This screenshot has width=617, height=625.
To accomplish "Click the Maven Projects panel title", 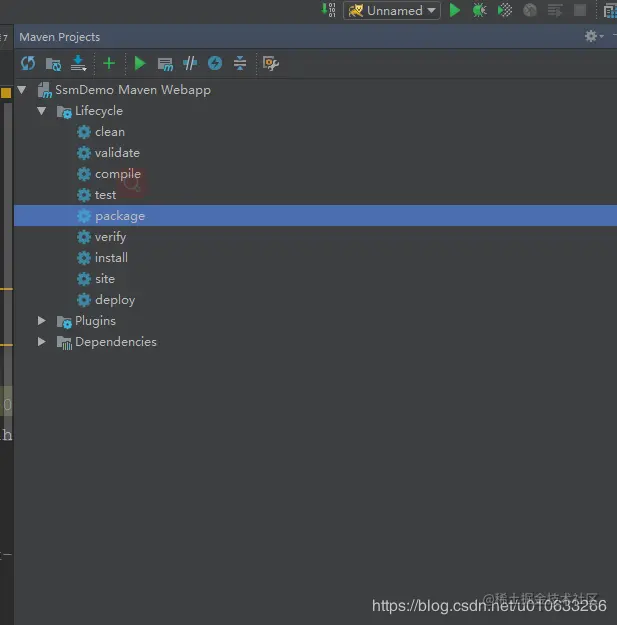I will pyautogui.click(x=59, y=37).
